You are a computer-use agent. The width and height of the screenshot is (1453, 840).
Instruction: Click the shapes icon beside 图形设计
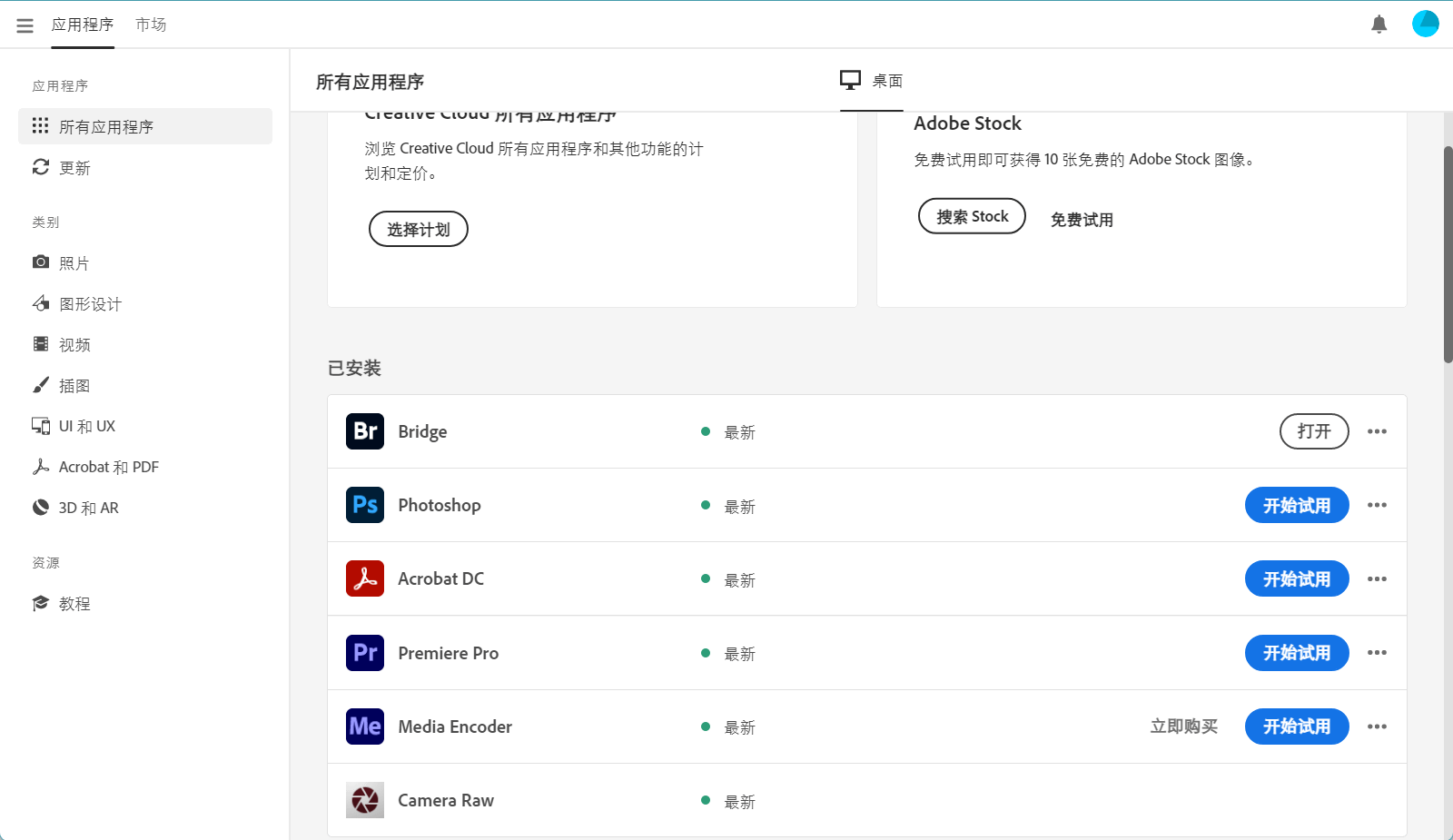[x=40, y=302]
